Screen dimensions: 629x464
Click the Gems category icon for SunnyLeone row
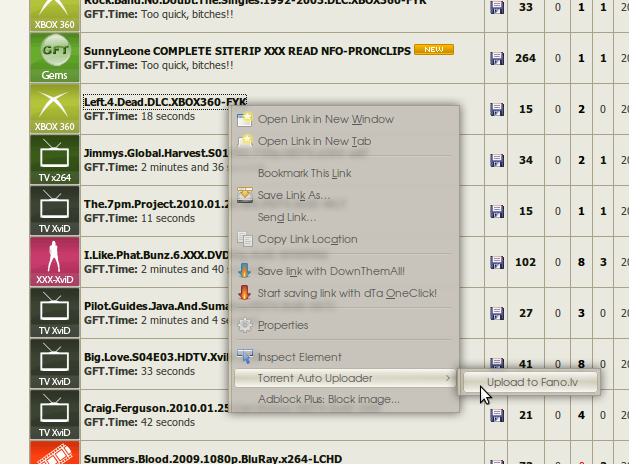55,58
